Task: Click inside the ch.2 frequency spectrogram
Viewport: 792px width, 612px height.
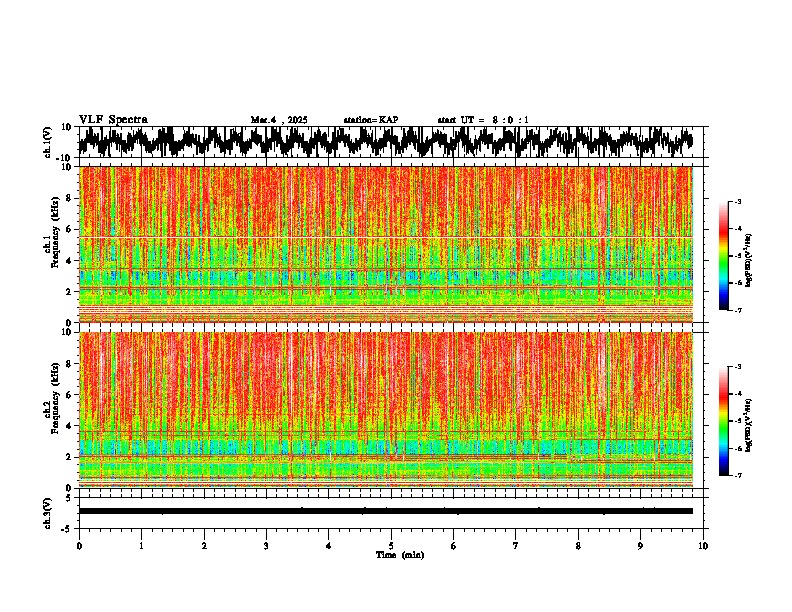Action: pyautogui.click(x=386, y=410)
